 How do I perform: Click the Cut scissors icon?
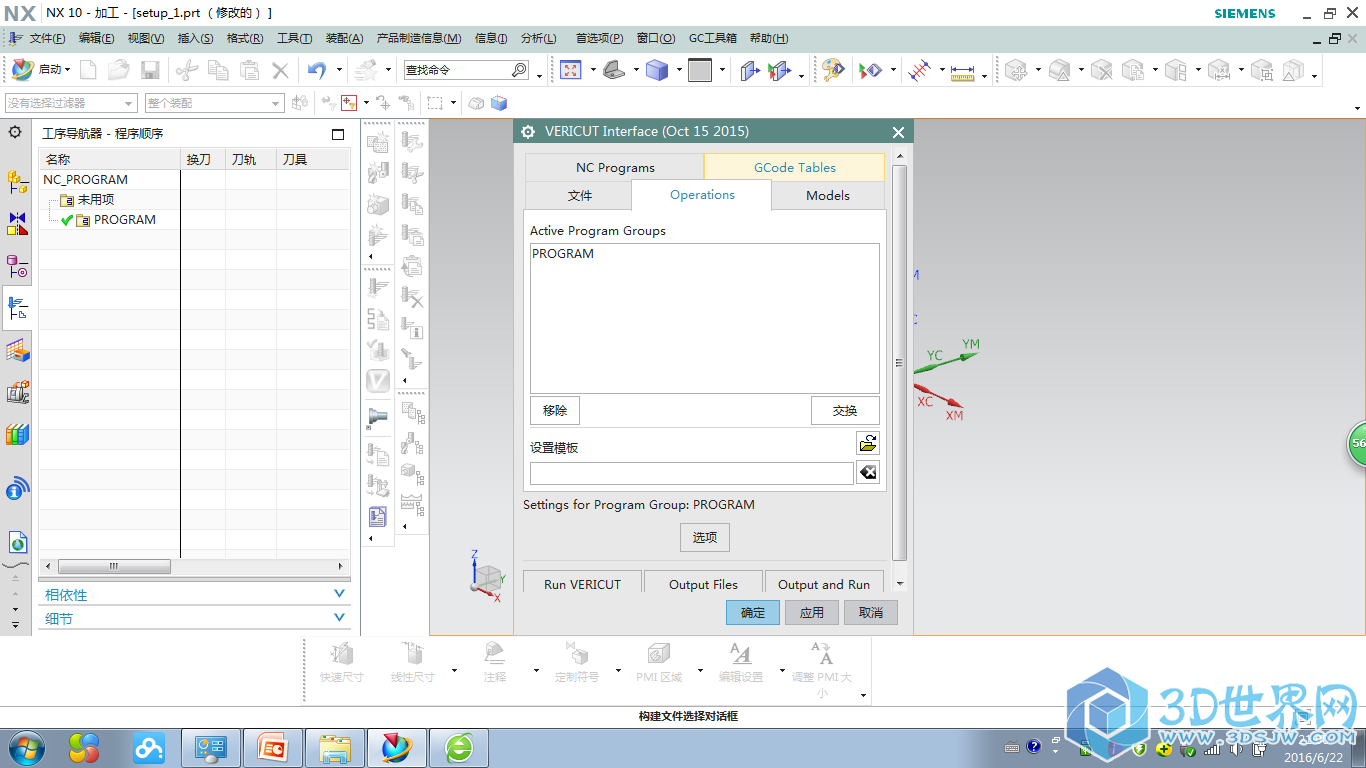click(187, 70)
